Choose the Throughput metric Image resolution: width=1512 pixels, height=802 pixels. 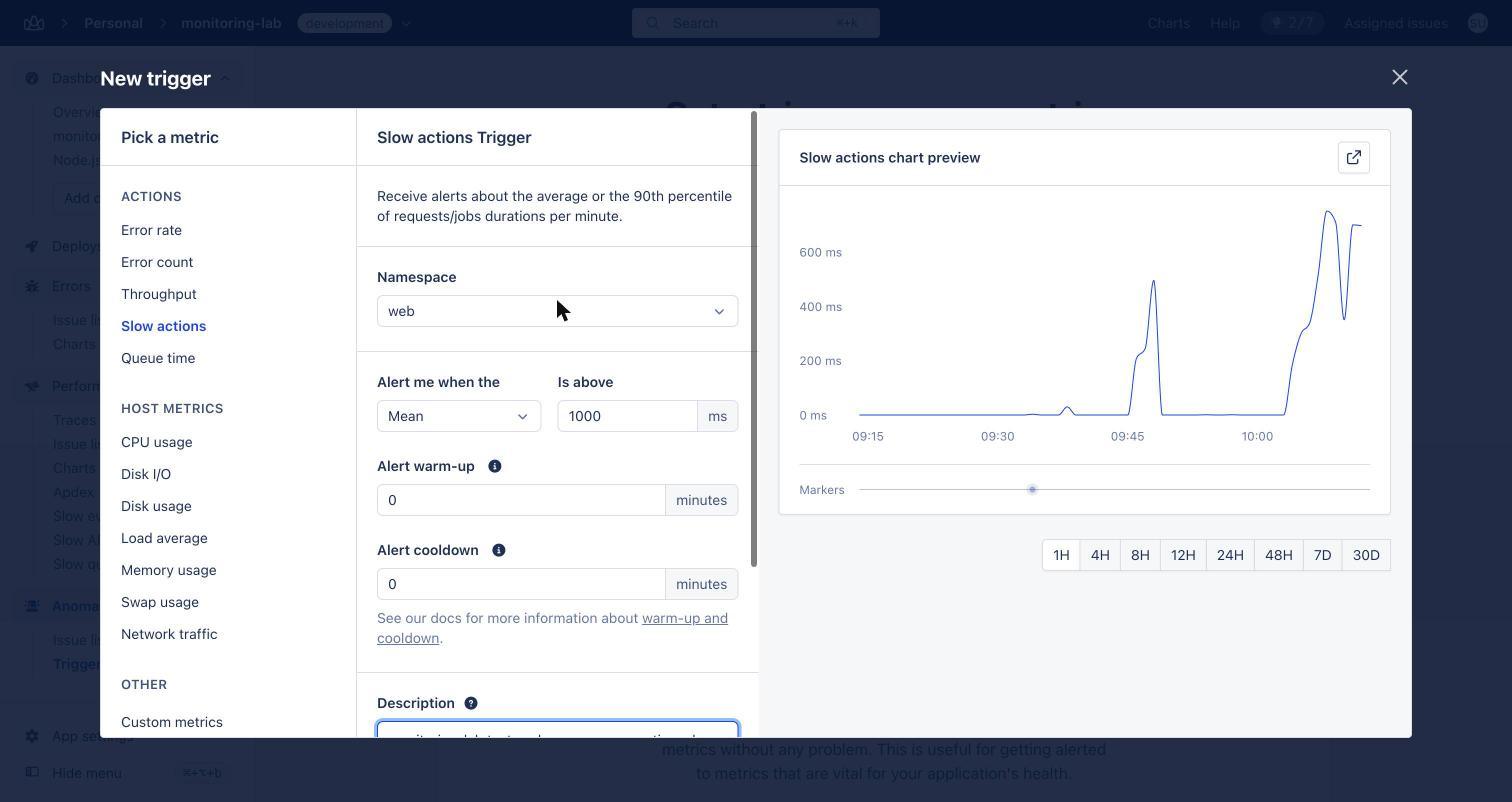159,294
